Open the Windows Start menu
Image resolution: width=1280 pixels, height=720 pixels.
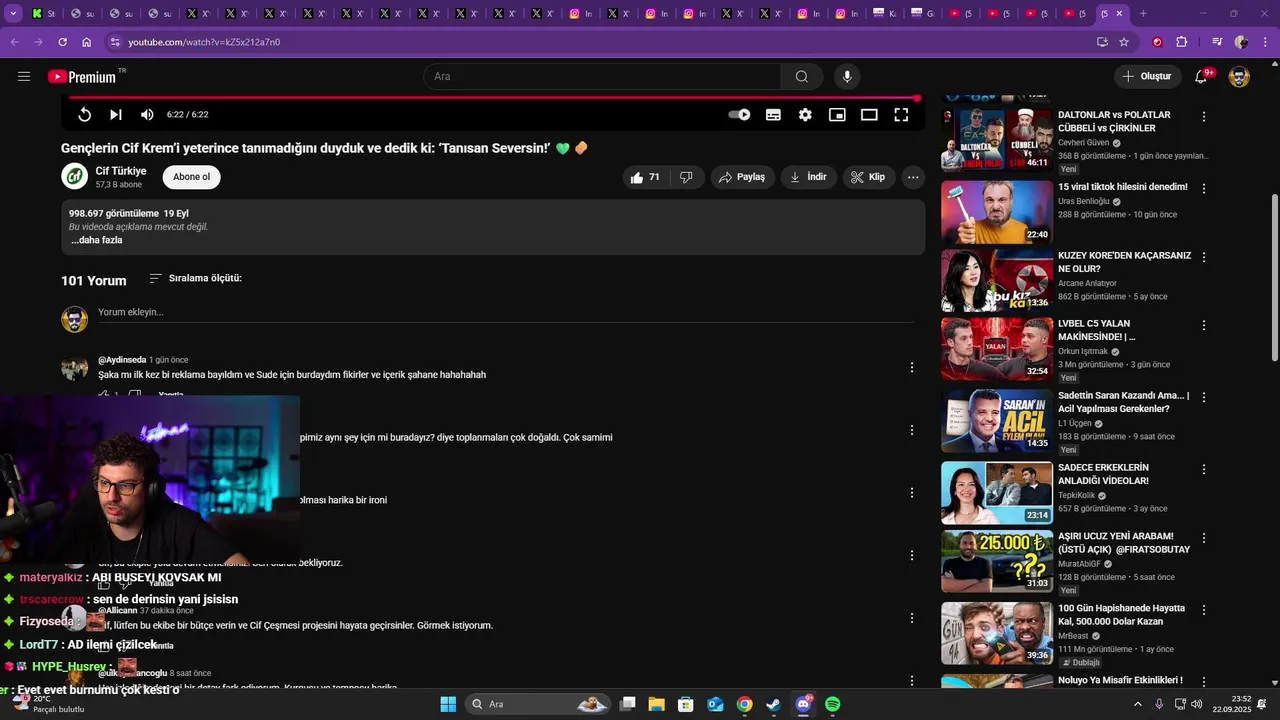[448, 704]
